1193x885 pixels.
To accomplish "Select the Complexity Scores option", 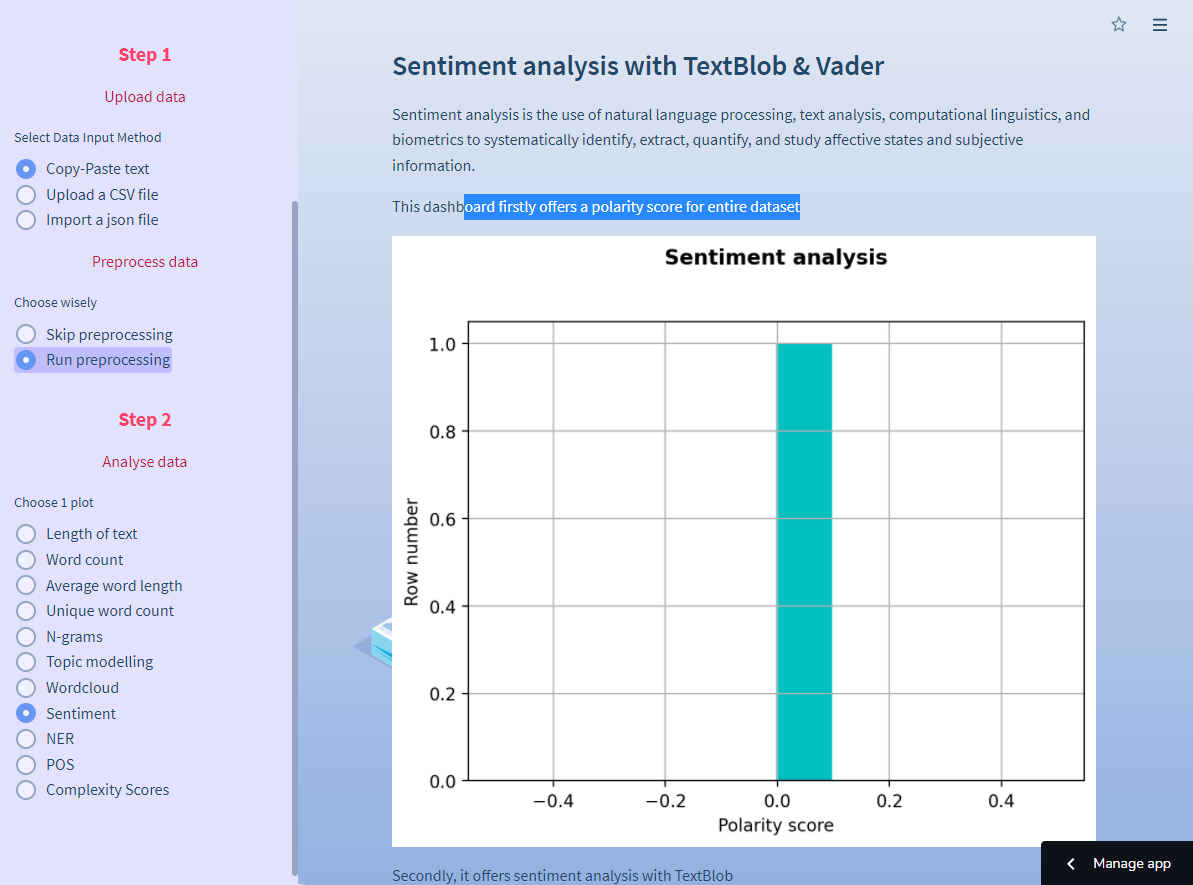I will pyautogui.click(x=27, y=790).
